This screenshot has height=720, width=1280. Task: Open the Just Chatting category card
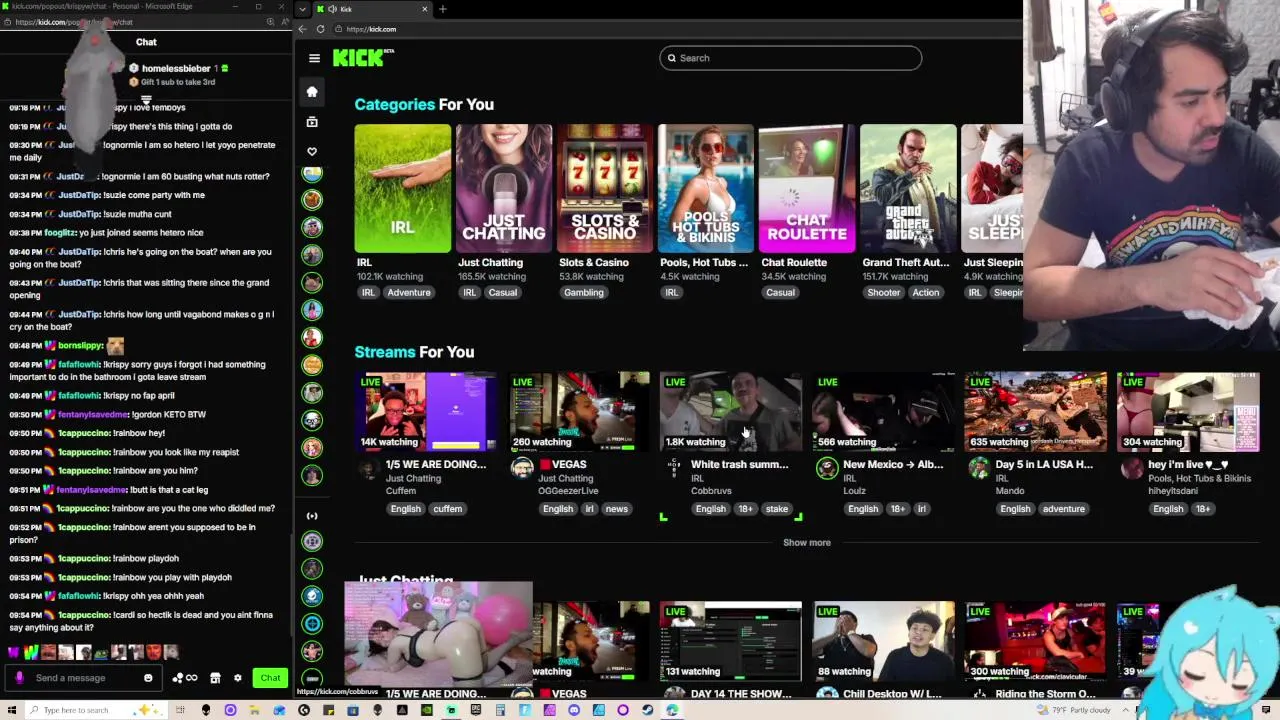pyautogui.click(x=503, y=188)
